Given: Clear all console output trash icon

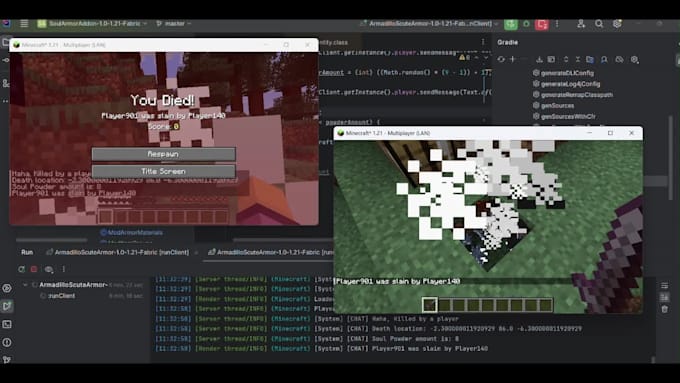Looking at the screenshot, I should pos(664,309).
